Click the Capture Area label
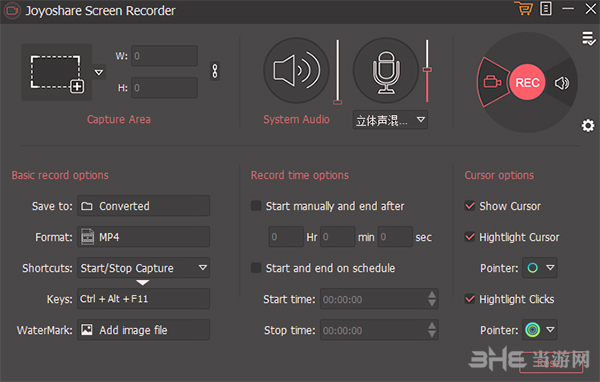This screenshot has height=382, width=600. pyautogui.click(x=119, y=119)
